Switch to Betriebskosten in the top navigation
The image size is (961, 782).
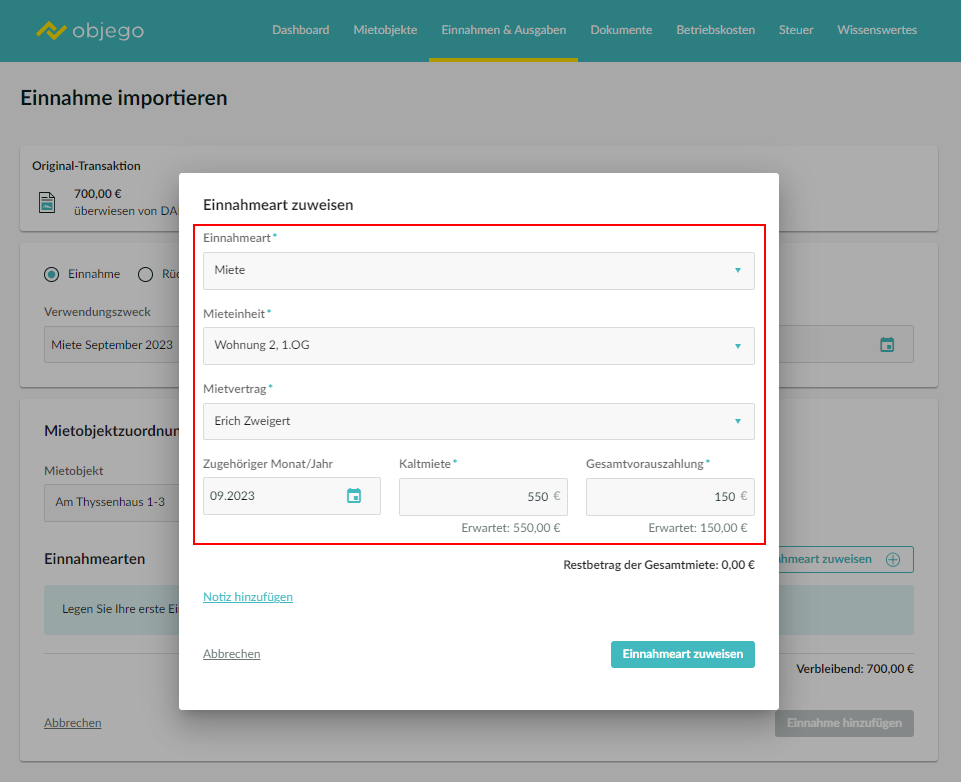715,30
